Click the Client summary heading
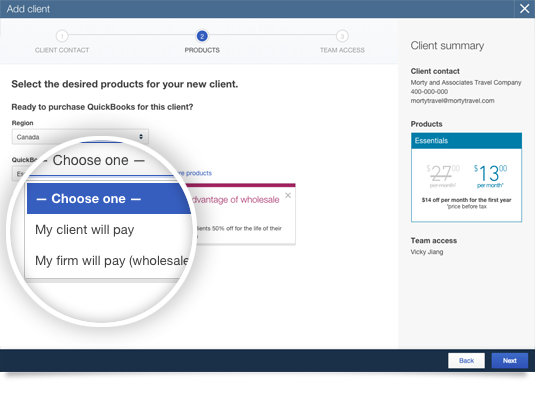Image resolution: width=535 pixels, height=396 pixels. pos(447,45)
